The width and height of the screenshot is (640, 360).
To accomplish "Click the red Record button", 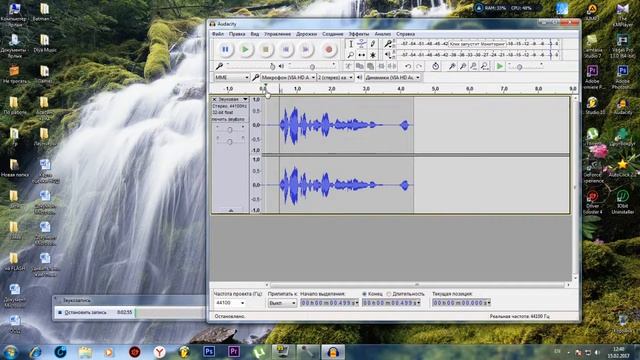I will 328,49.
